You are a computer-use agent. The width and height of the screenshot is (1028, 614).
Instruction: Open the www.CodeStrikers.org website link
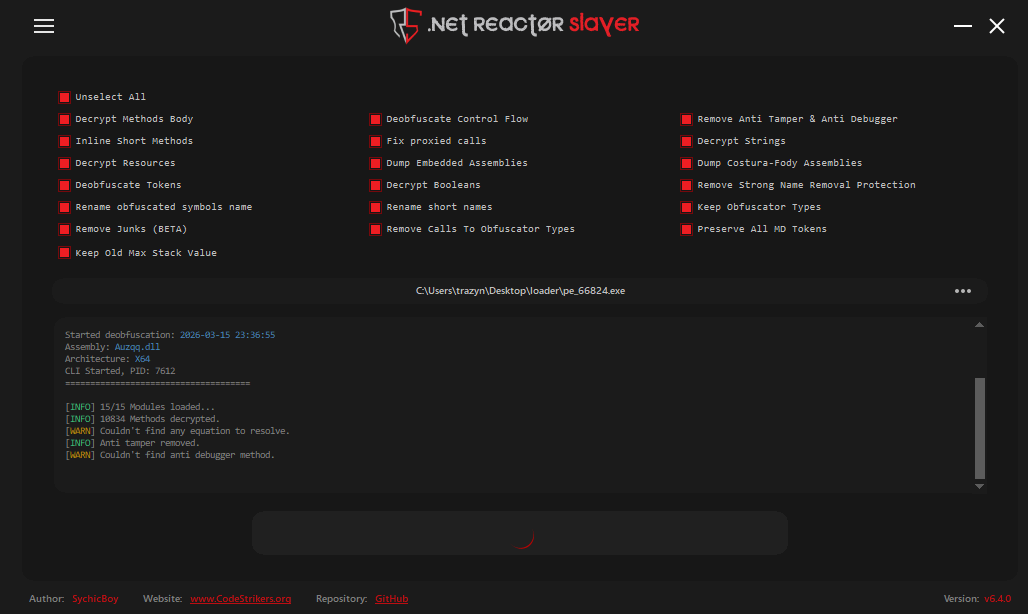[240, 599]
